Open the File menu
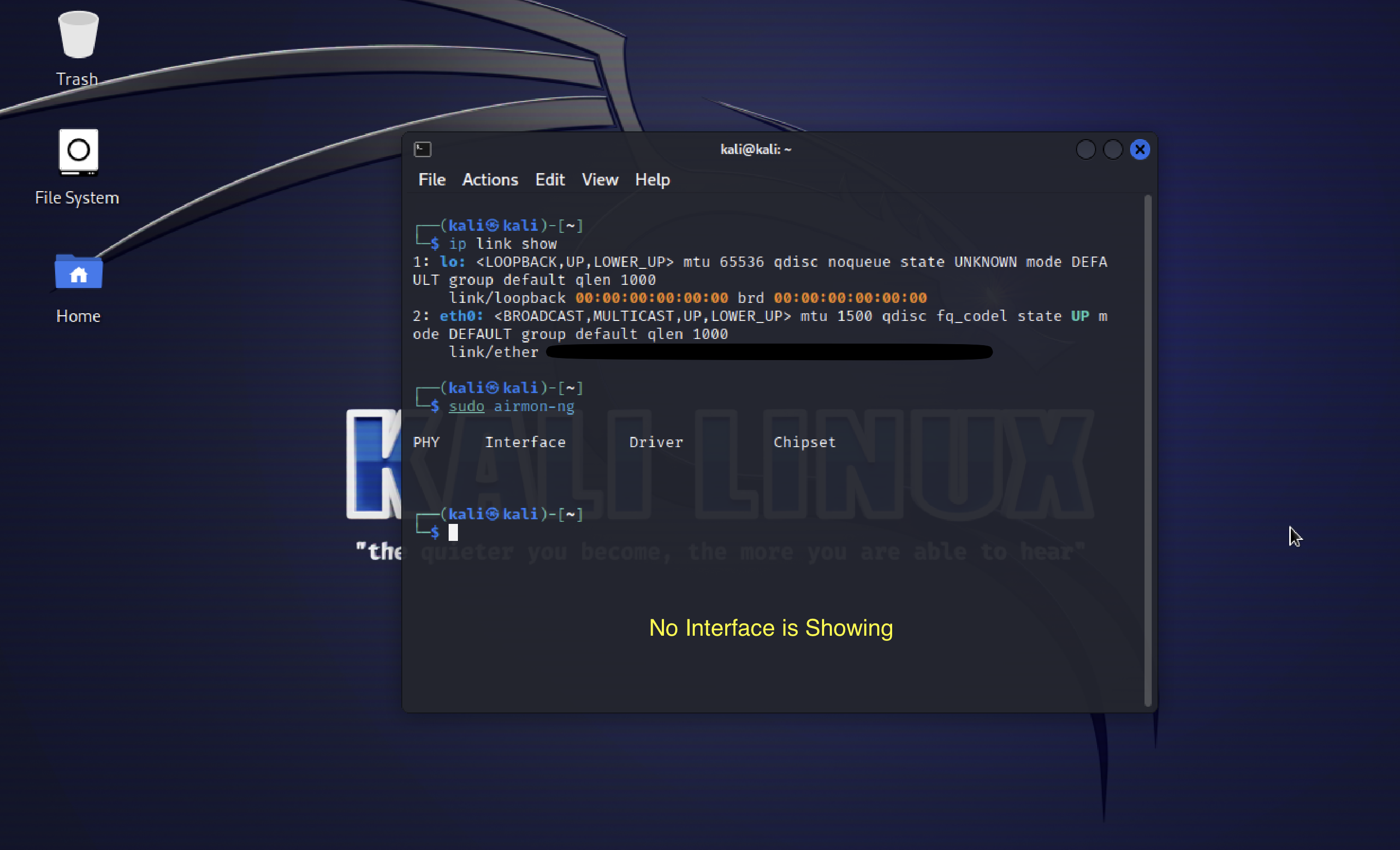 tap(431, 180)
